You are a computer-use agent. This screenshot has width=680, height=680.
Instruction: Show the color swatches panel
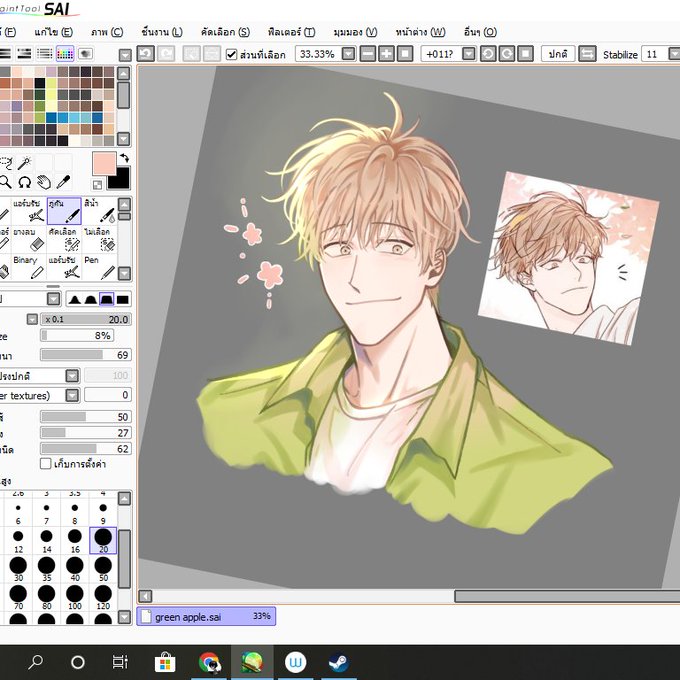65,54
